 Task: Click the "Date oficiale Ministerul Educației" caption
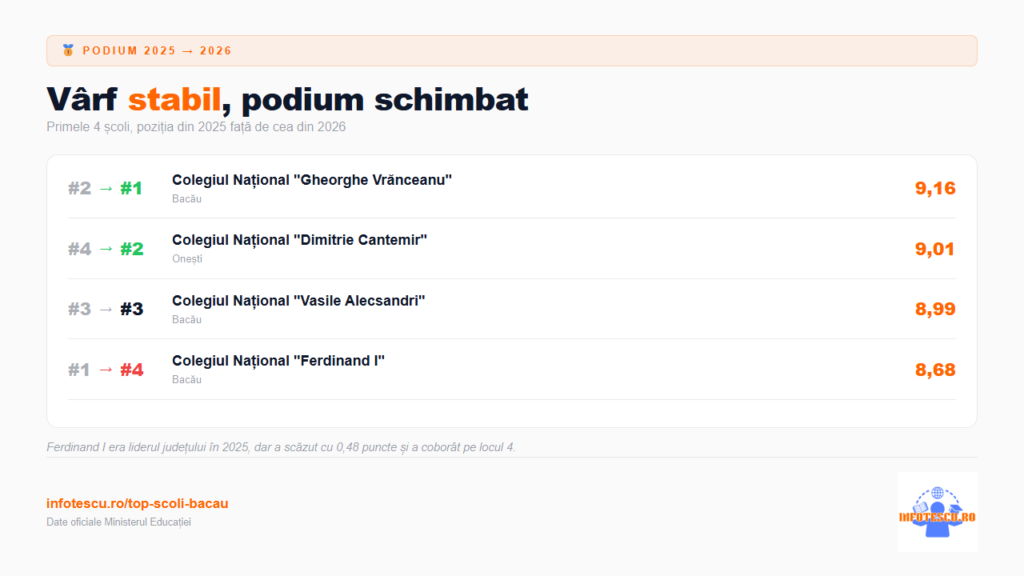tap(119, 522)
